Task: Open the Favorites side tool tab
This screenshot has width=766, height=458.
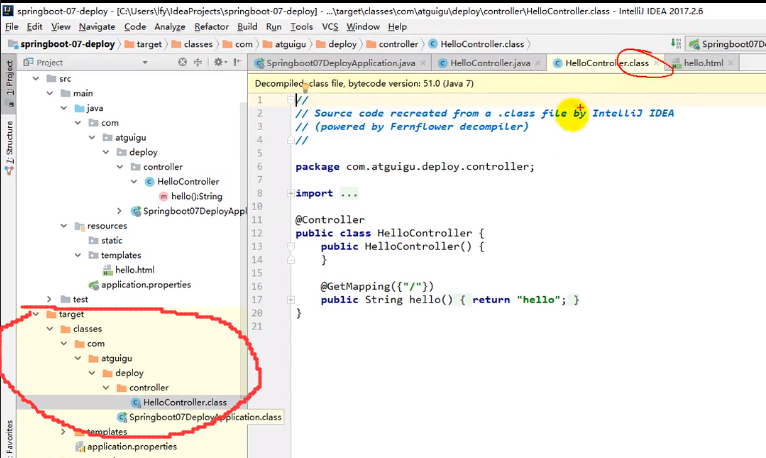Action: coord(9,439)
